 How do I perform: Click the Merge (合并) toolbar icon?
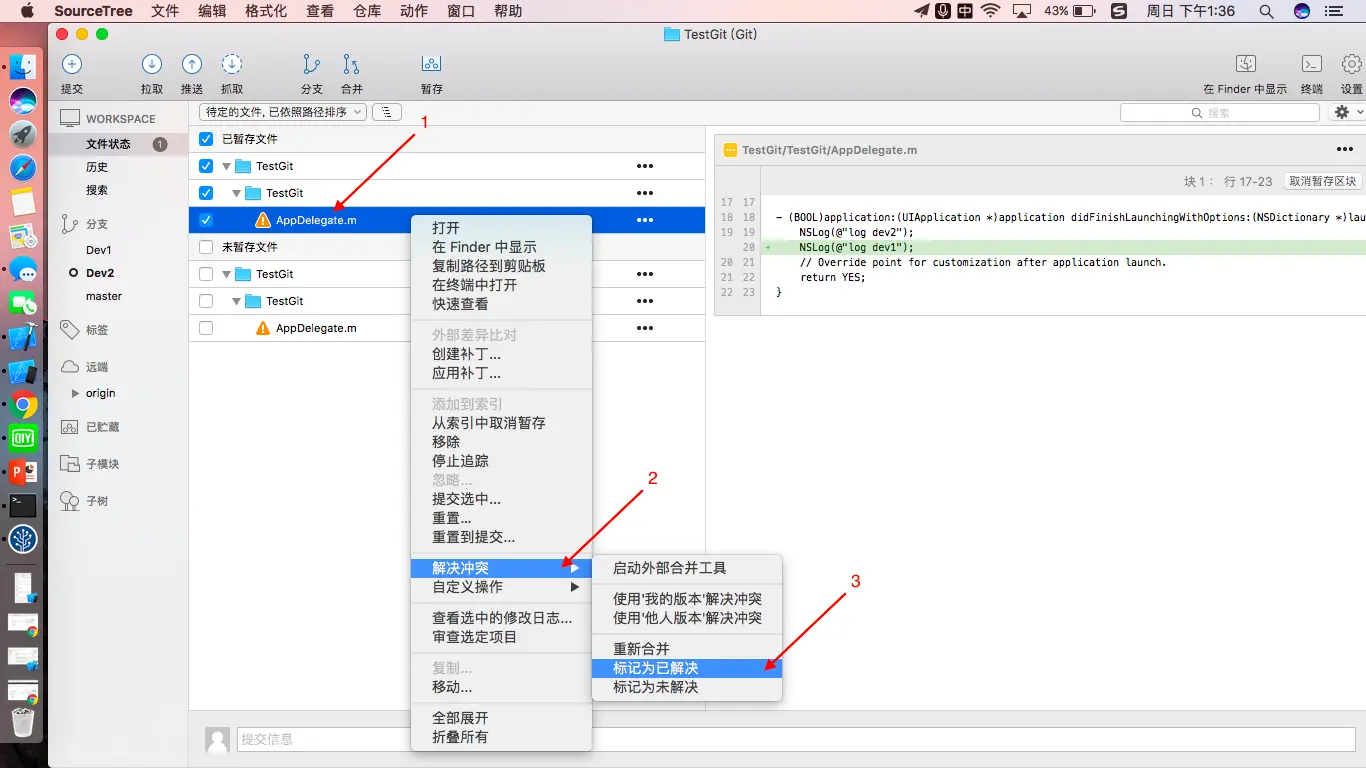(351, 65)
